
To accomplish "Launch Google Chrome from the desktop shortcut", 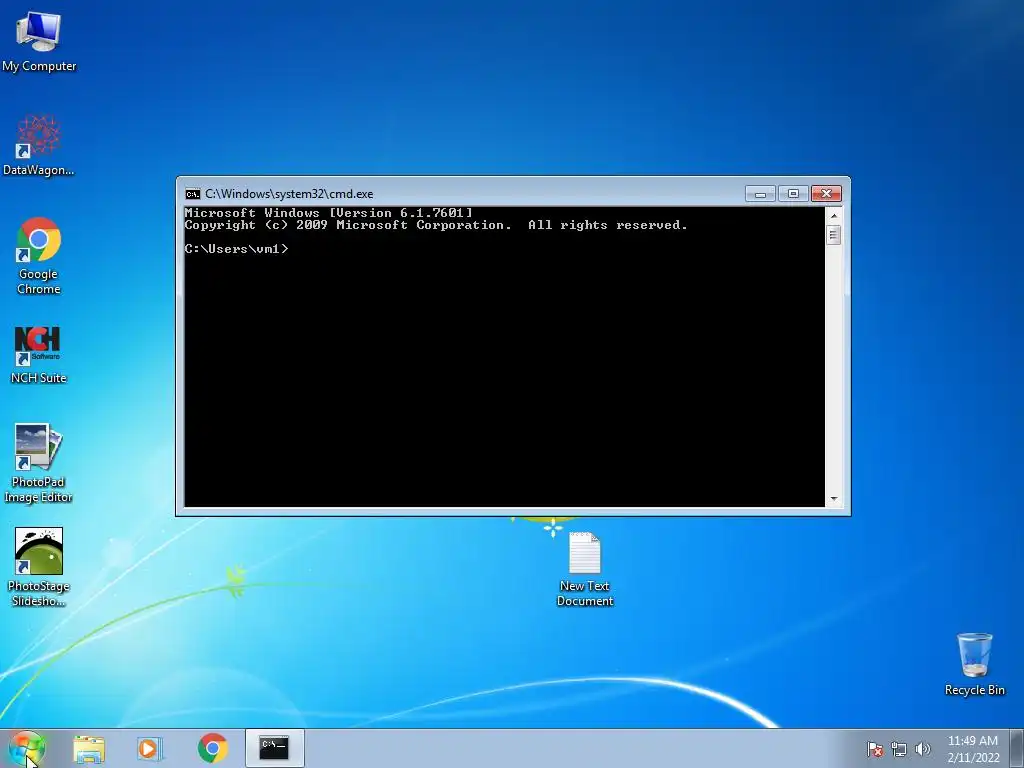I will click(x=39, y=256).
